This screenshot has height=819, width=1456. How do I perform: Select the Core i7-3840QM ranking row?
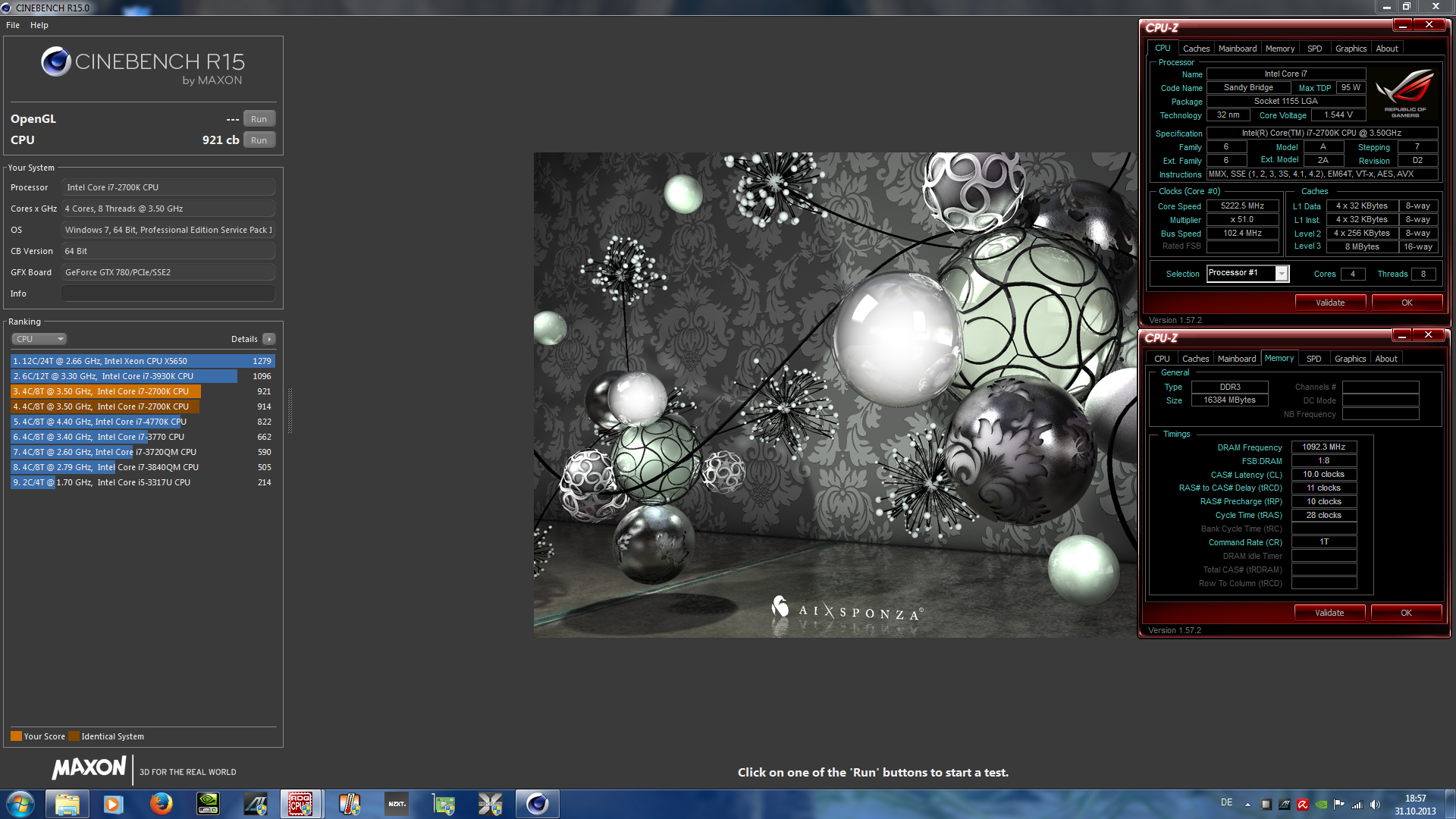point(143,467)
